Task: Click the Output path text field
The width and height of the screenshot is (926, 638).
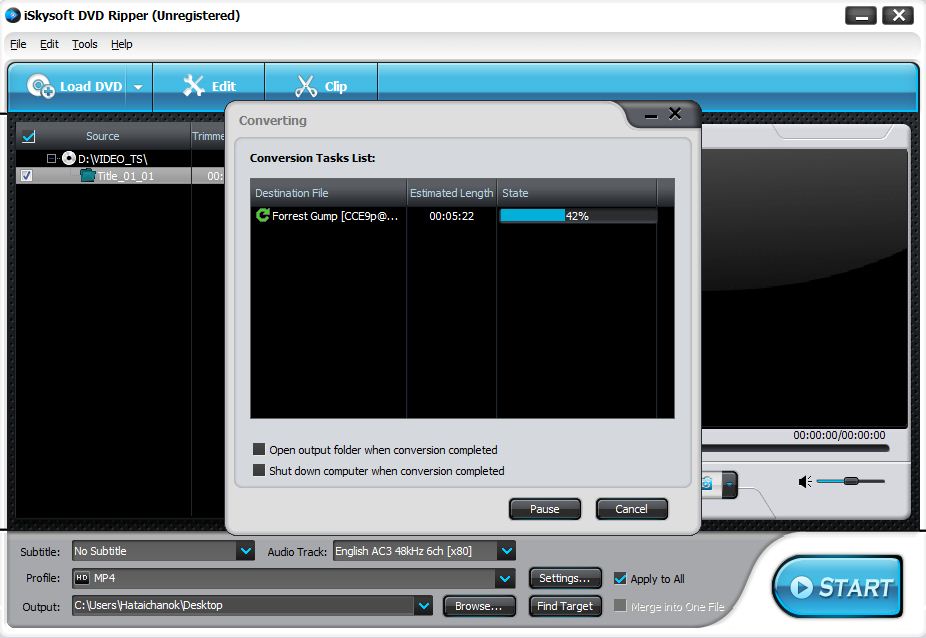Action: [243, 606]
